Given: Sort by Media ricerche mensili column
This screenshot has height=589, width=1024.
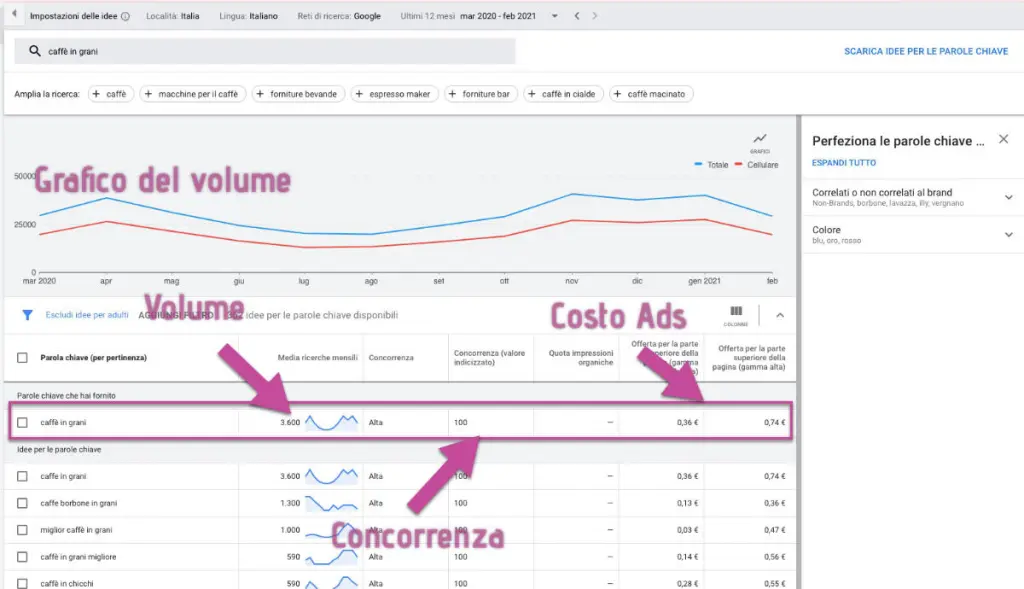Looking at the screenshot, I should tap(317, 358).
